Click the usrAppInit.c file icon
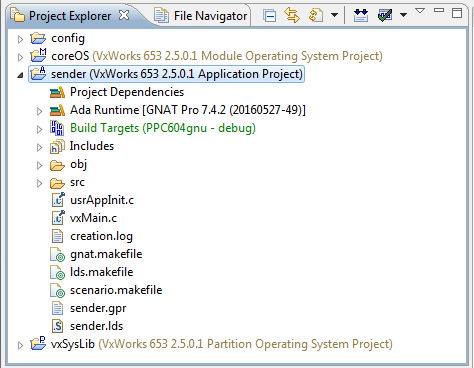 [x=58, y=200]
